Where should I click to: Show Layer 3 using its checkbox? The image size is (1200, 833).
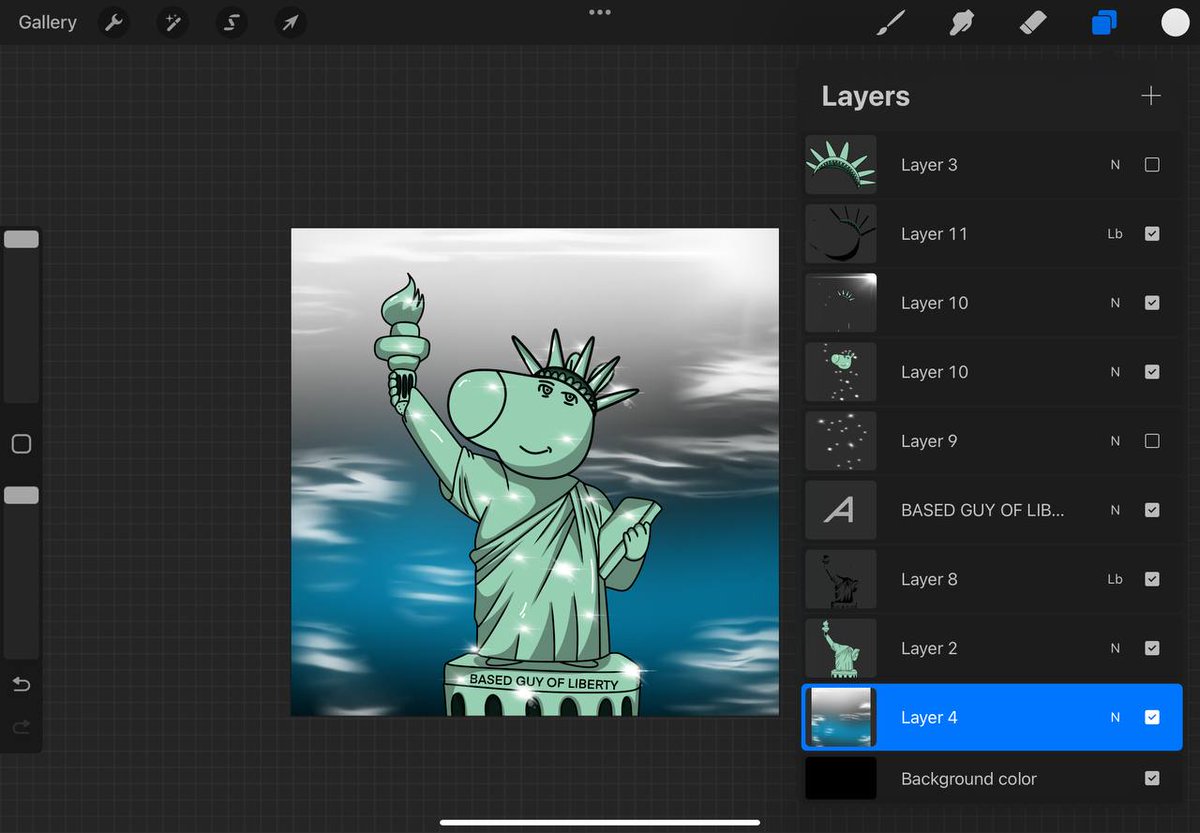click(1152, 165)
